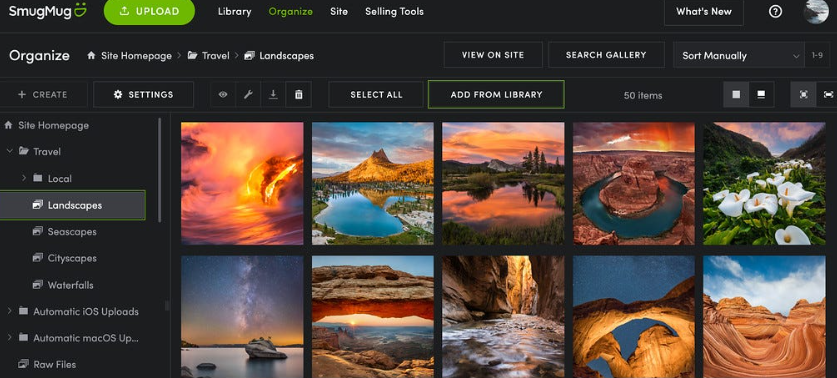The image size is (837, 378).
Task: Open the user profile avatar
Action: point(816,11)
